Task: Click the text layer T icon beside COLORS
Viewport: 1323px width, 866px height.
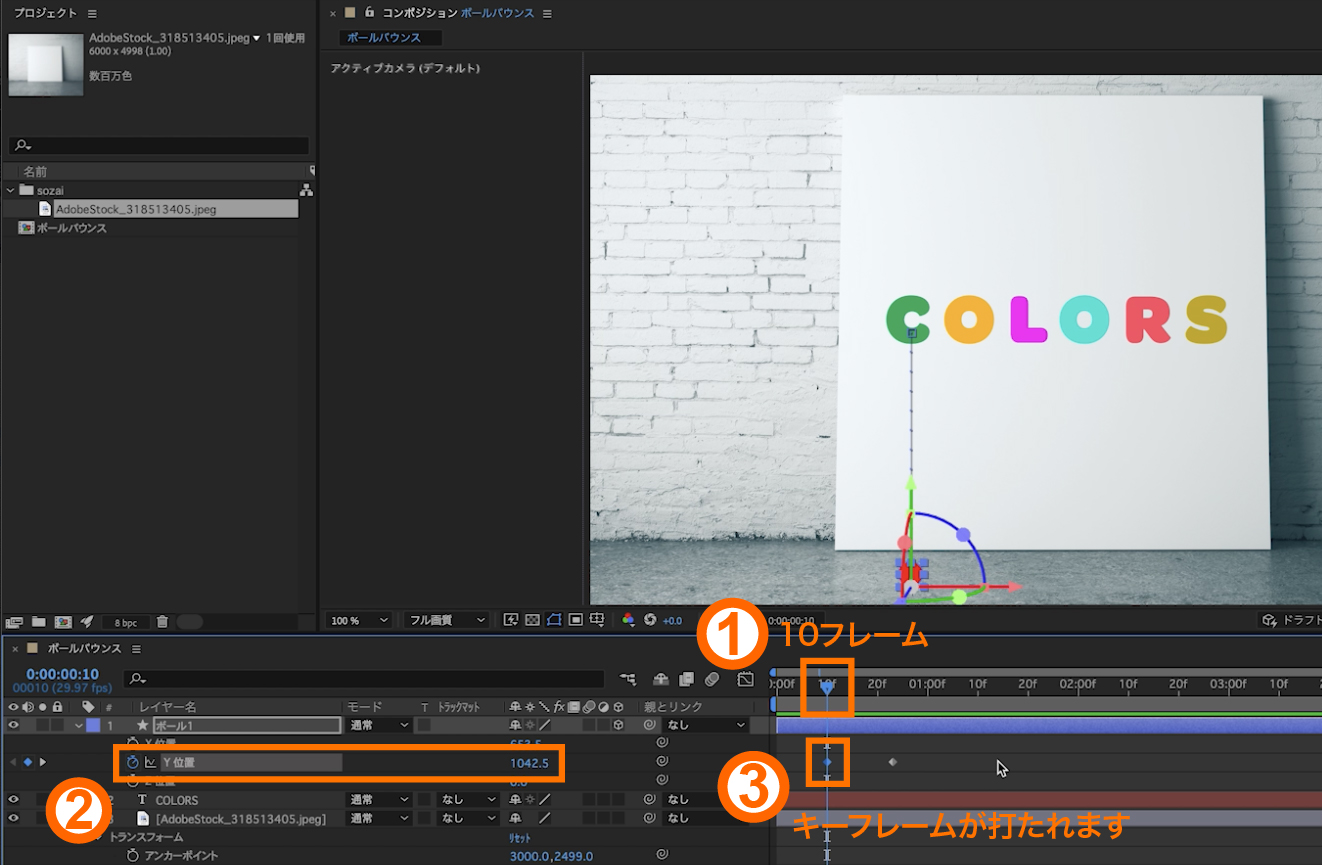Action: click(x=142, y=800)
